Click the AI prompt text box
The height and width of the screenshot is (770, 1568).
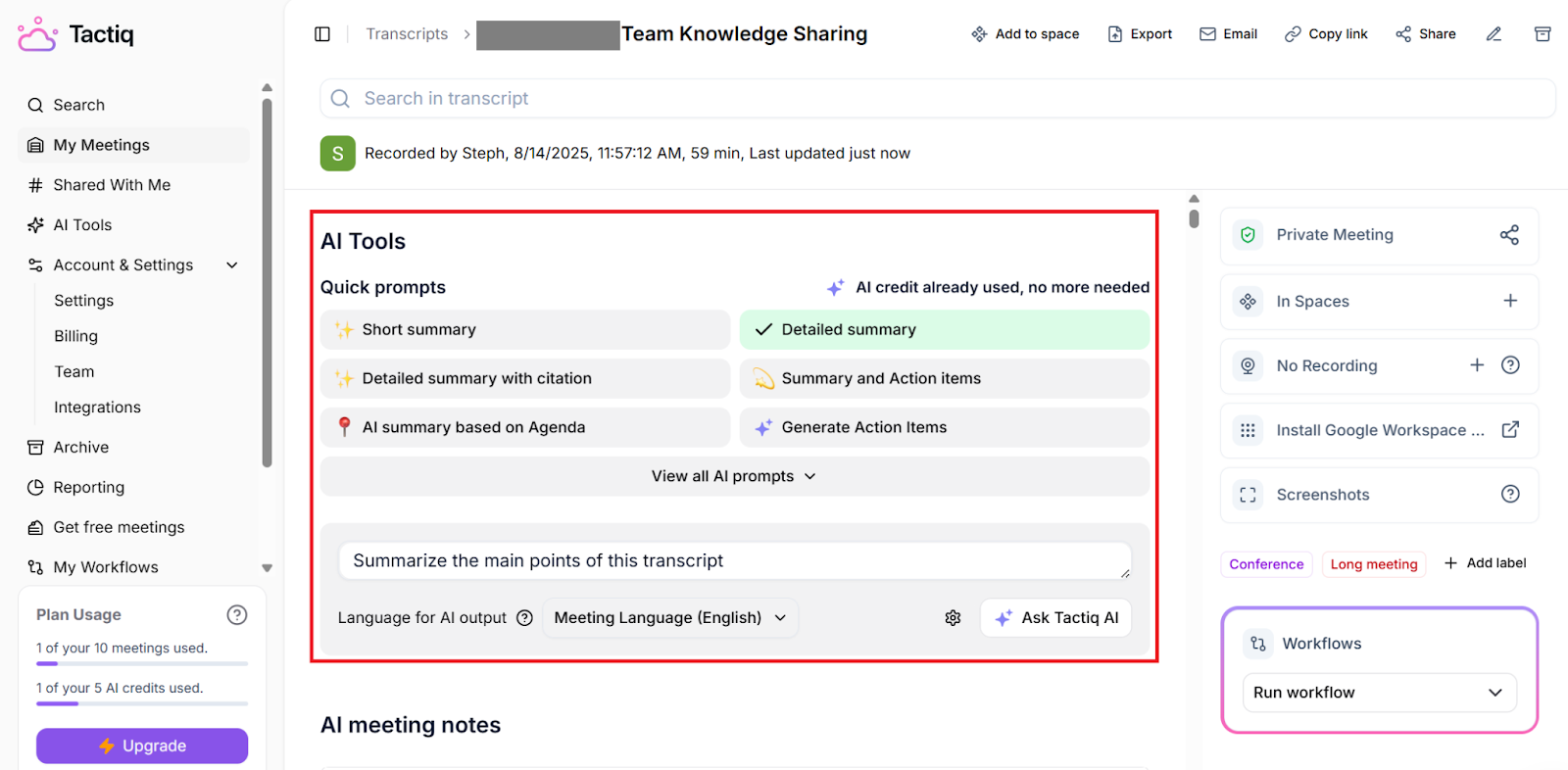(735, 561)
